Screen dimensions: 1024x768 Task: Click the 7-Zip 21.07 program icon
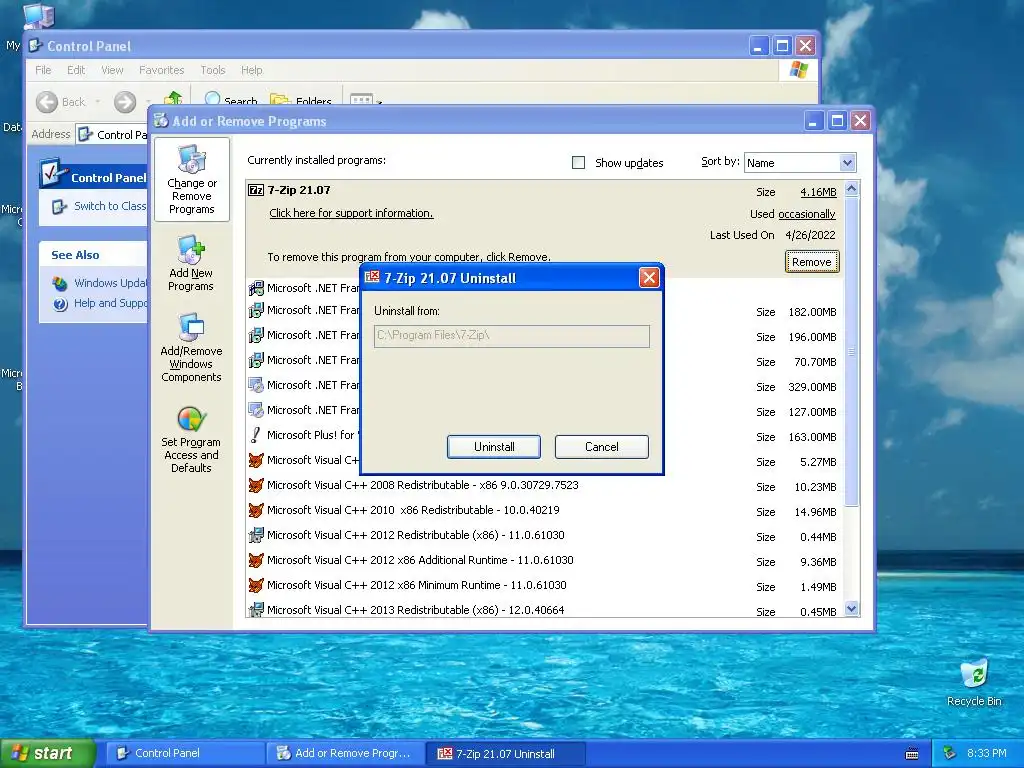(255, 190)
